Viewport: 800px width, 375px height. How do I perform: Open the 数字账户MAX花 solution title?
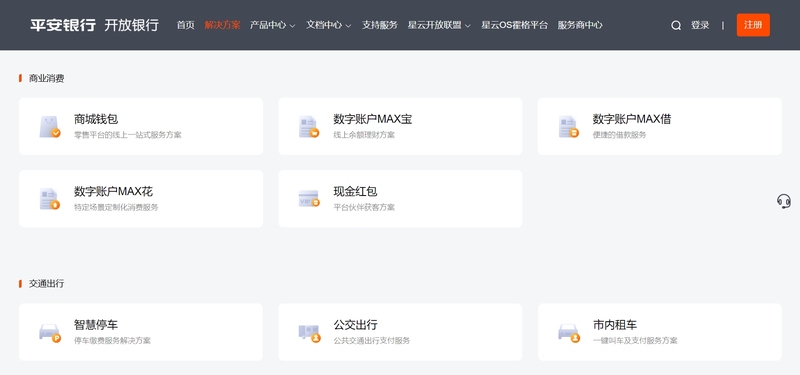(113, 192)
